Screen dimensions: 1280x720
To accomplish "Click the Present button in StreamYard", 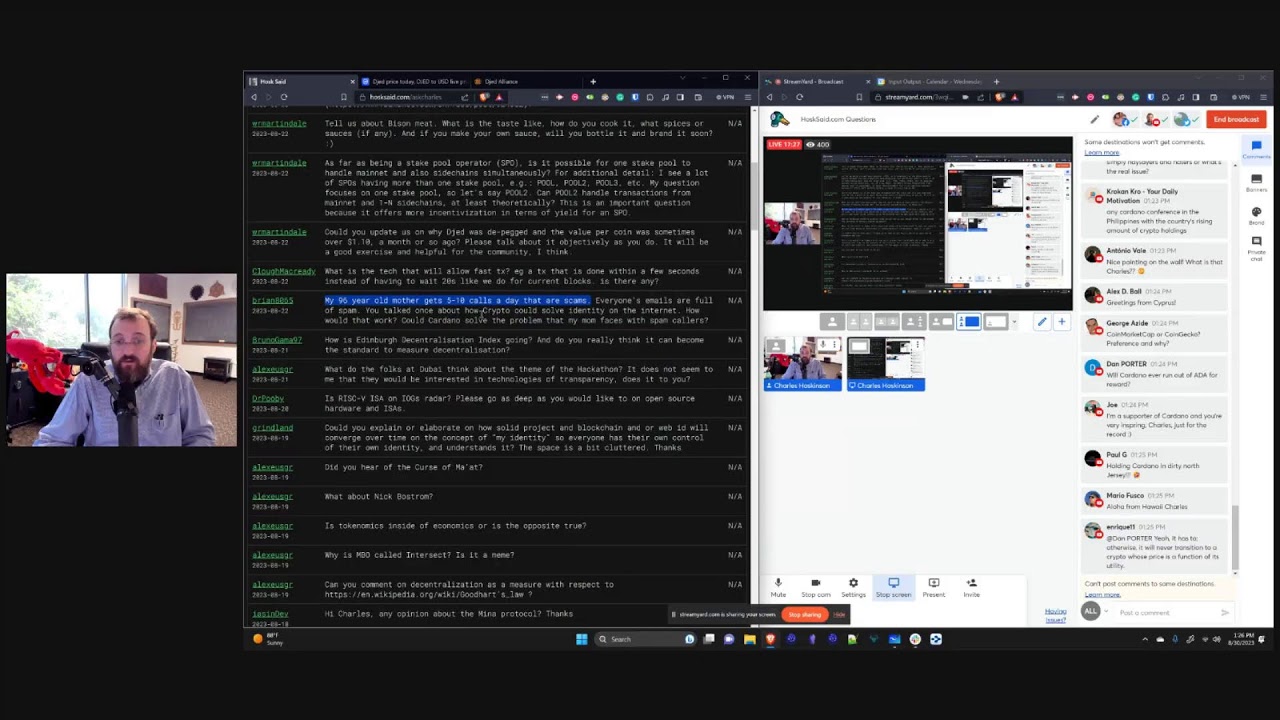I will coord(933,587).
